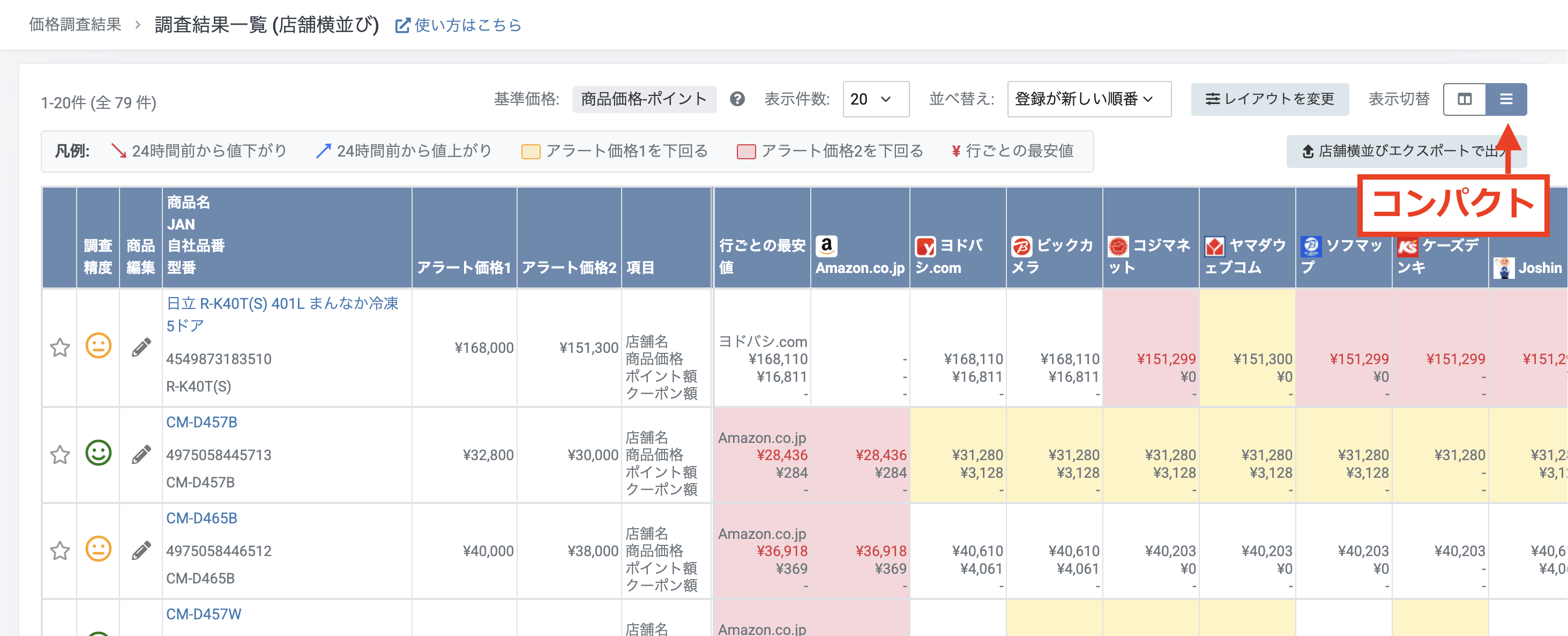Edit the 日立 R-K40T(S) product via pencil icon
Viewport: 1568px width, 636px height.
click(x=141, y=347)
